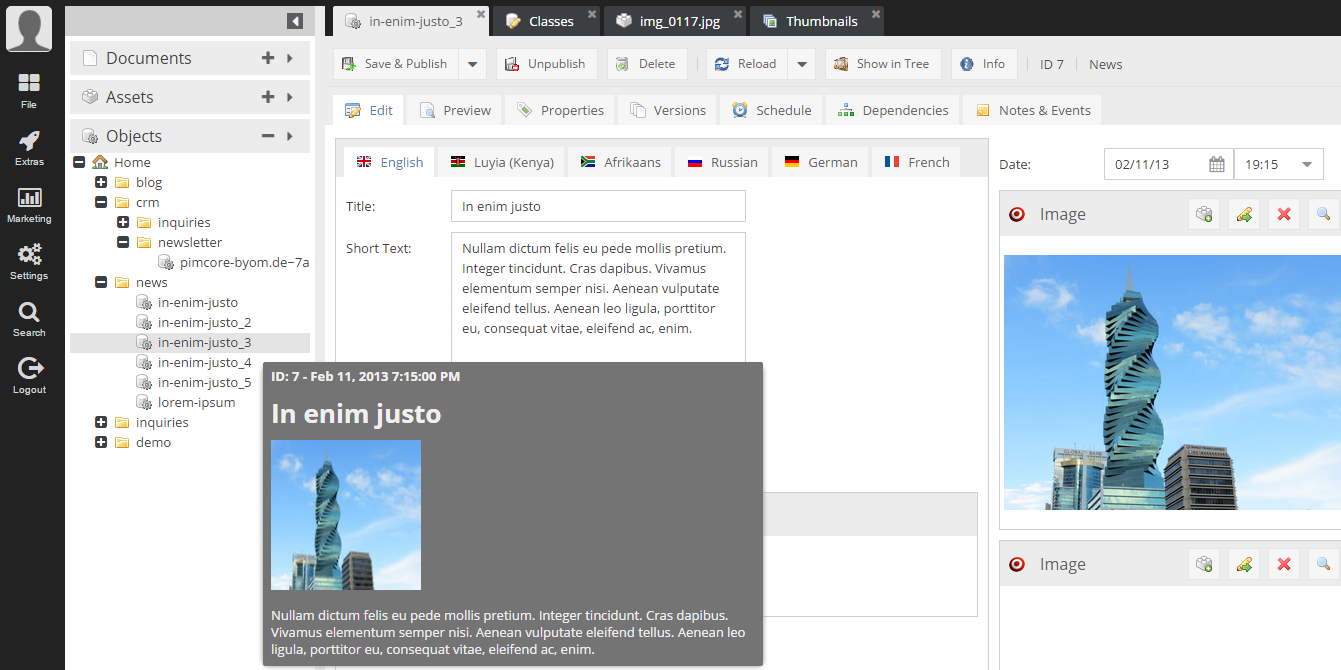Viewport: 1341px width, 670px height.
Task: Click the Logout icon
Action: (x=29, y=375)
